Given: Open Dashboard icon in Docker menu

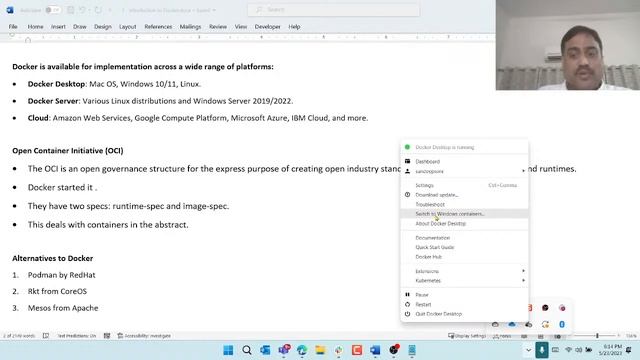Looking at the screenshot, I should point(407,161).
